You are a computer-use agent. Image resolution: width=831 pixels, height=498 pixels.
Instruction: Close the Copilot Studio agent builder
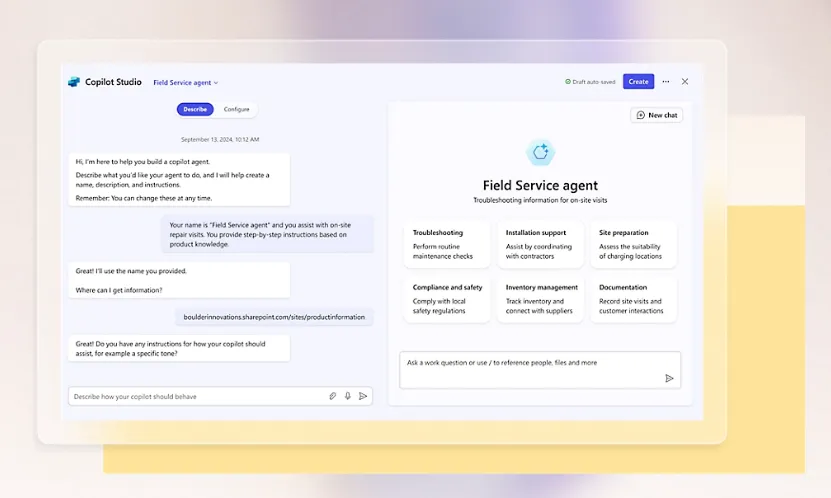pos(685,82)
